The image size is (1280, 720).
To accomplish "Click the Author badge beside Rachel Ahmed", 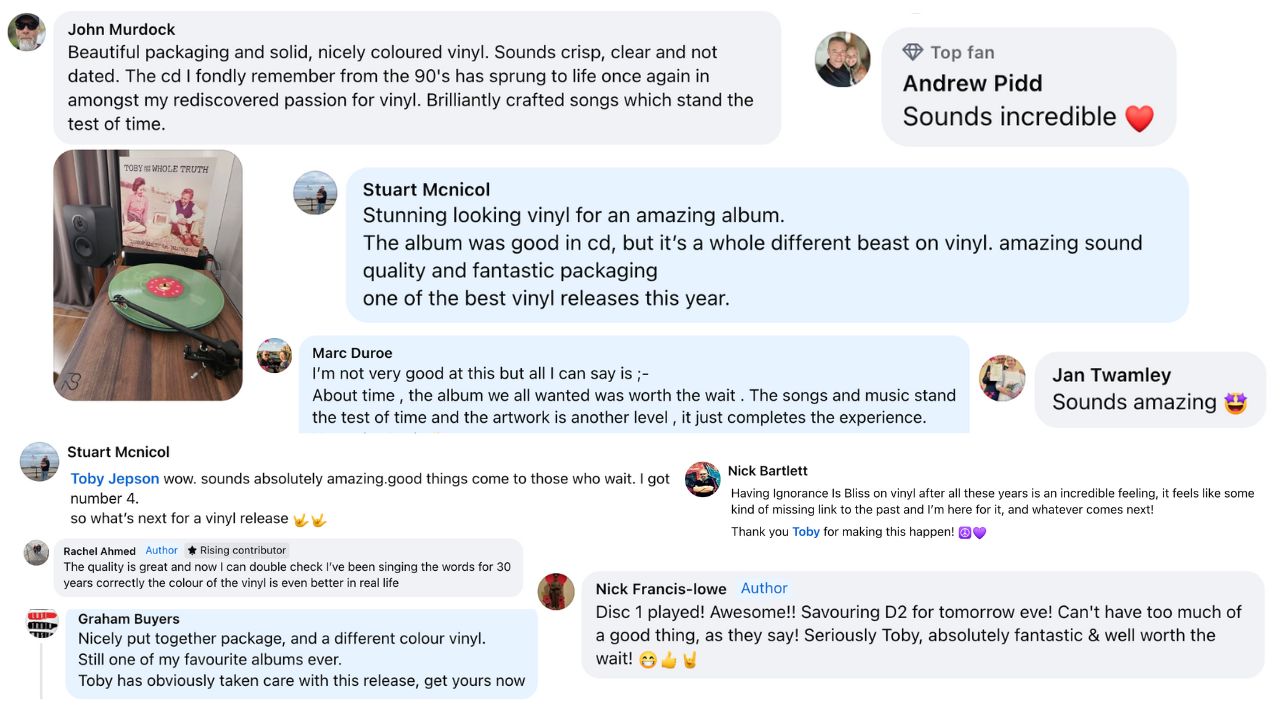I will click(161, 550).
